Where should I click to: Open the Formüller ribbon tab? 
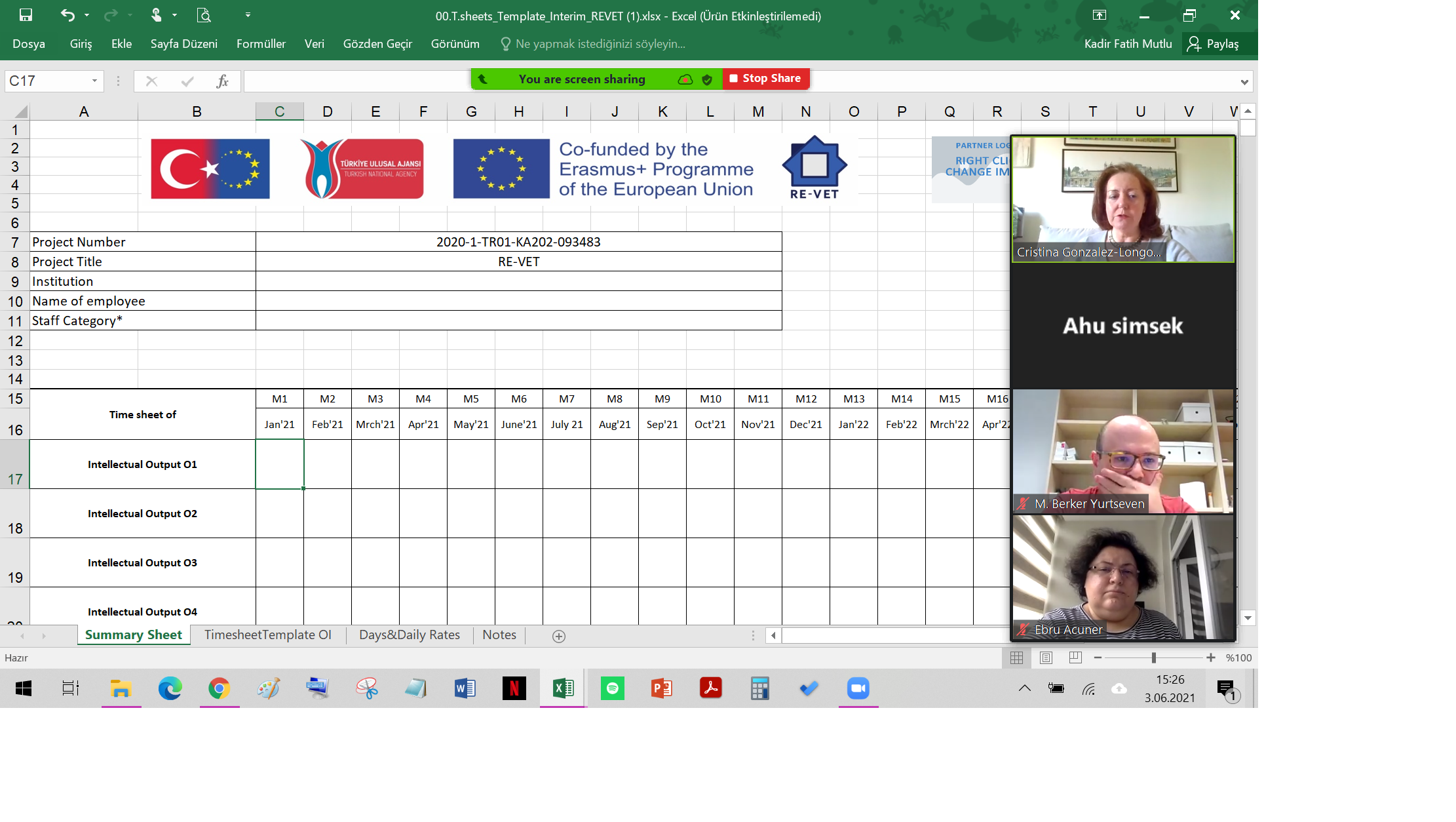click(261, 44)
